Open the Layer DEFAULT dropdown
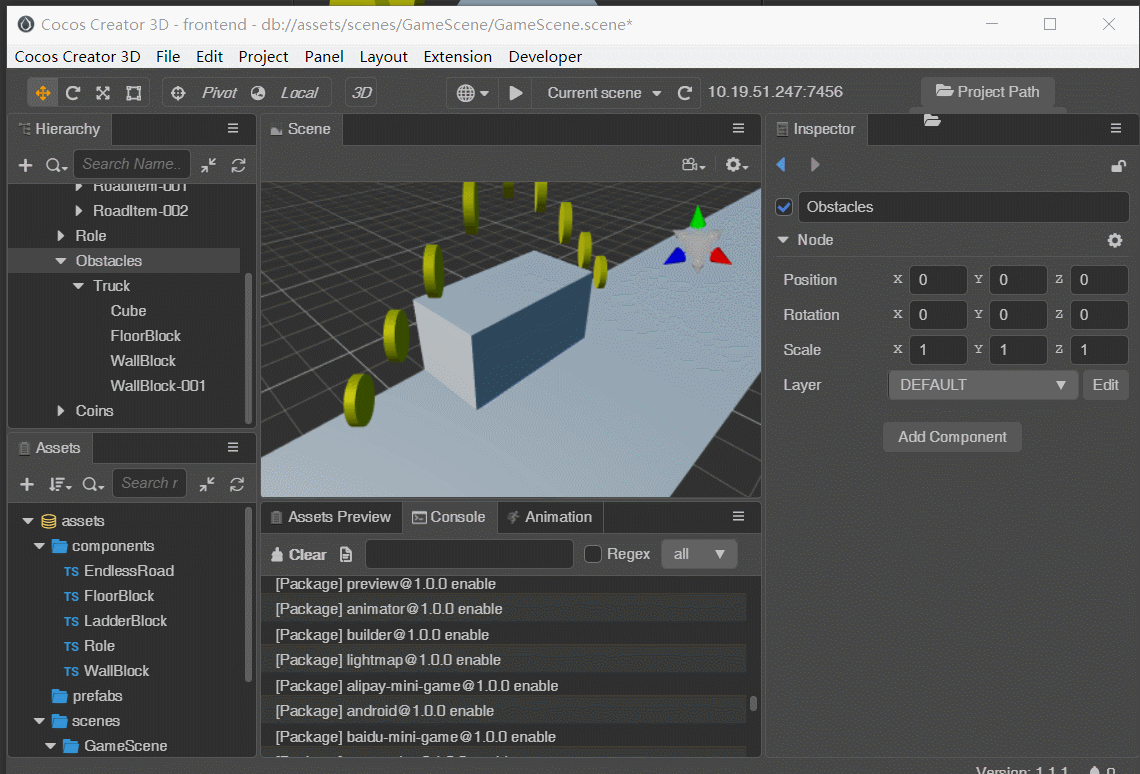 (982, 385)
